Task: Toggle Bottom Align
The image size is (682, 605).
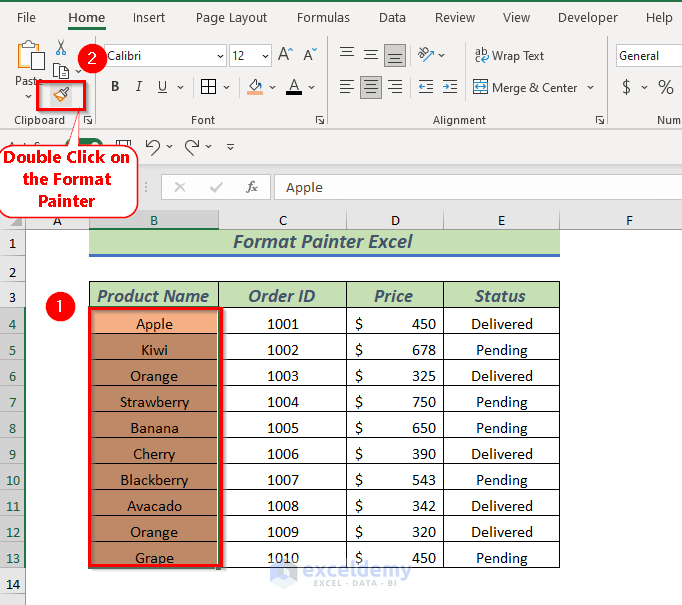Action: (x=394, y=56)
